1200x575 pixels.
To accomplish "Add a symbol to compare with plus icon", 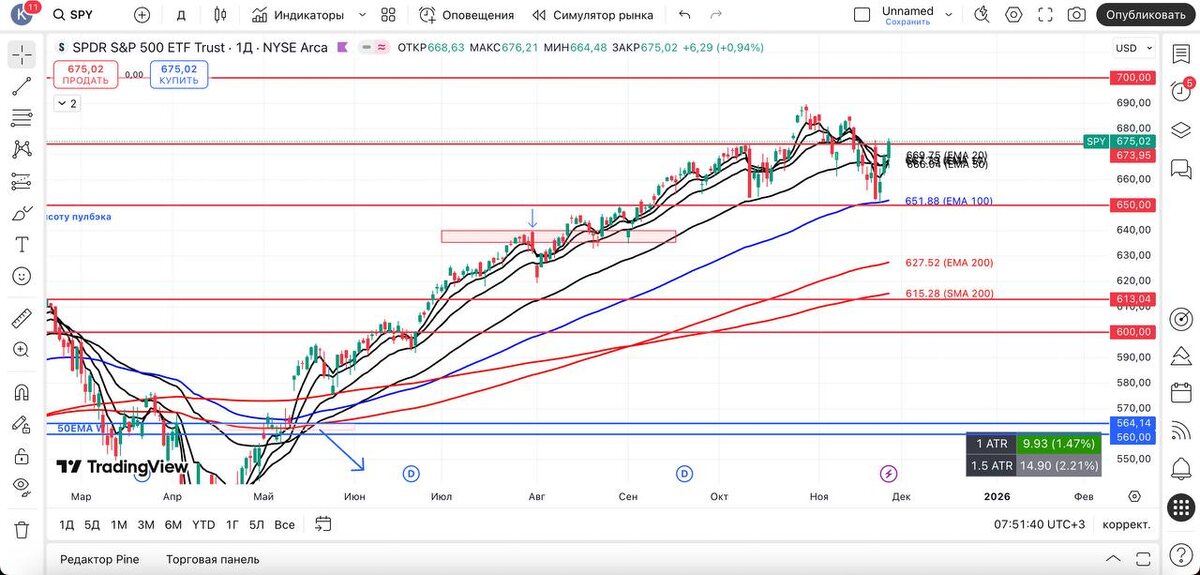I will pyautogui.click(x=142, y=15).
